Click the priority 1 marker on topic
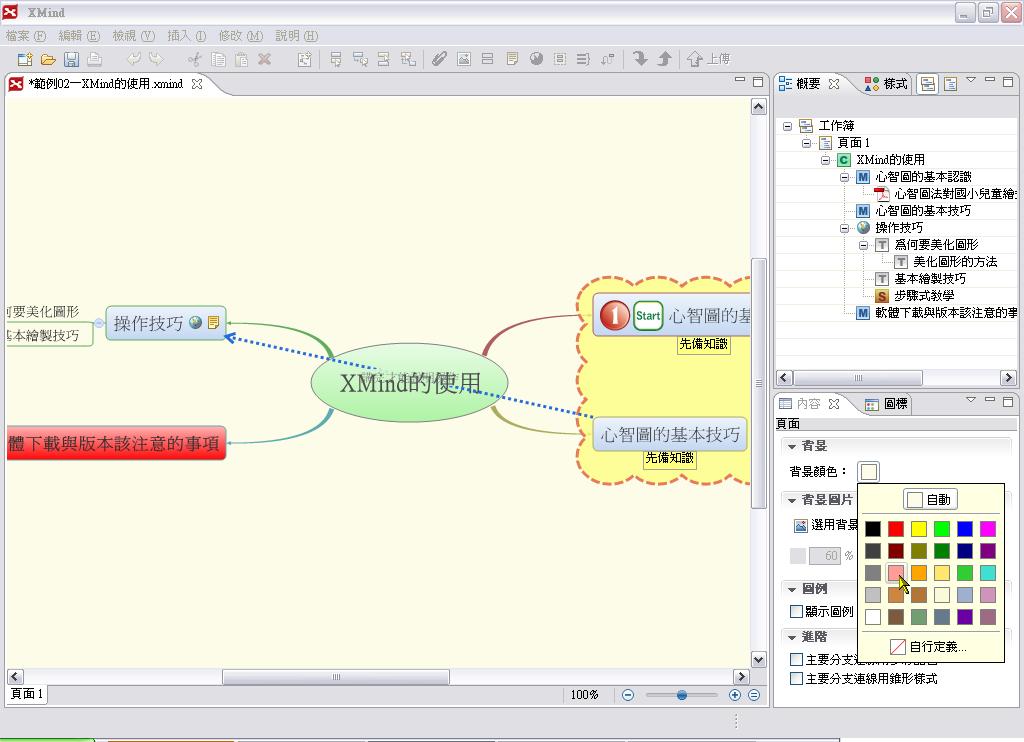The height and width of the screenshot is (742, 1024). (x=614, y=316)
